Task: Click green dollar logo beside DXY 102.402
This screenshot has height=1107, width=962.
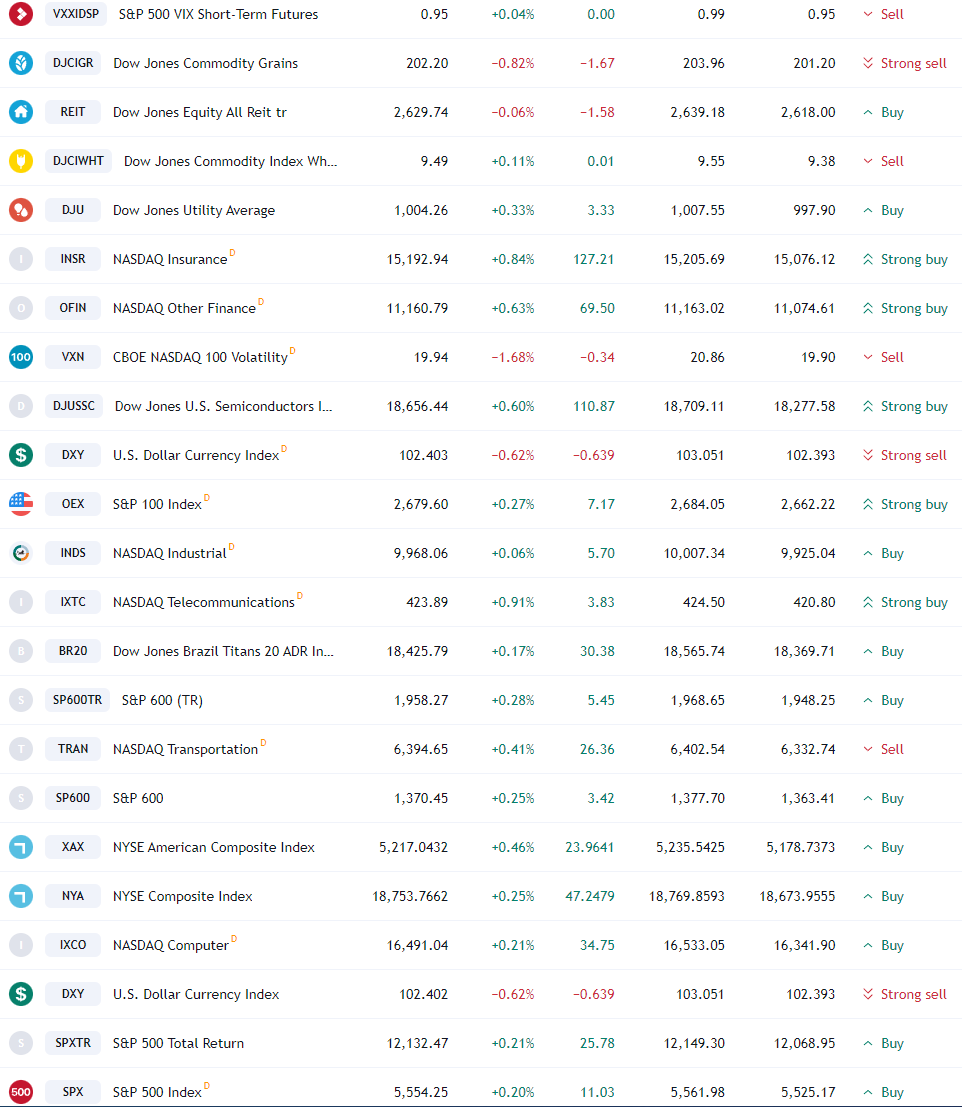Action: [21, 993]
